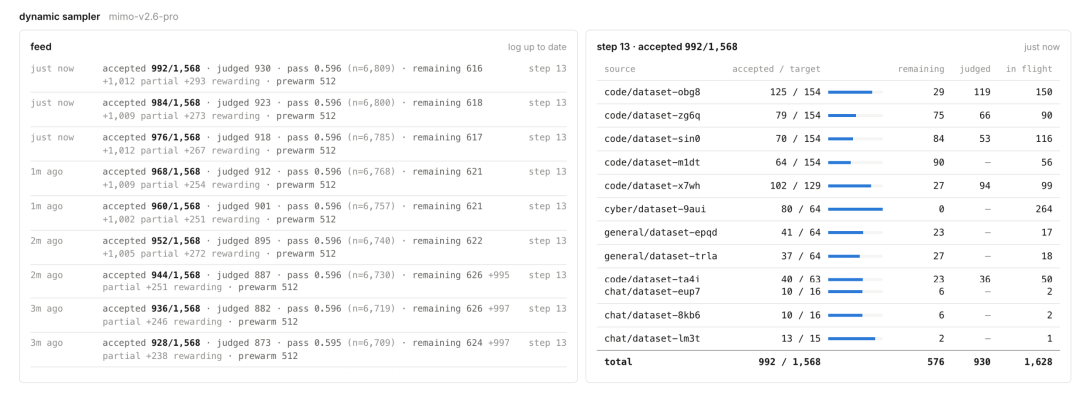Viewport: 1080px width, 394px height.
Task: Click the 'in flight' column header
Action: (x=1029, y=69)
